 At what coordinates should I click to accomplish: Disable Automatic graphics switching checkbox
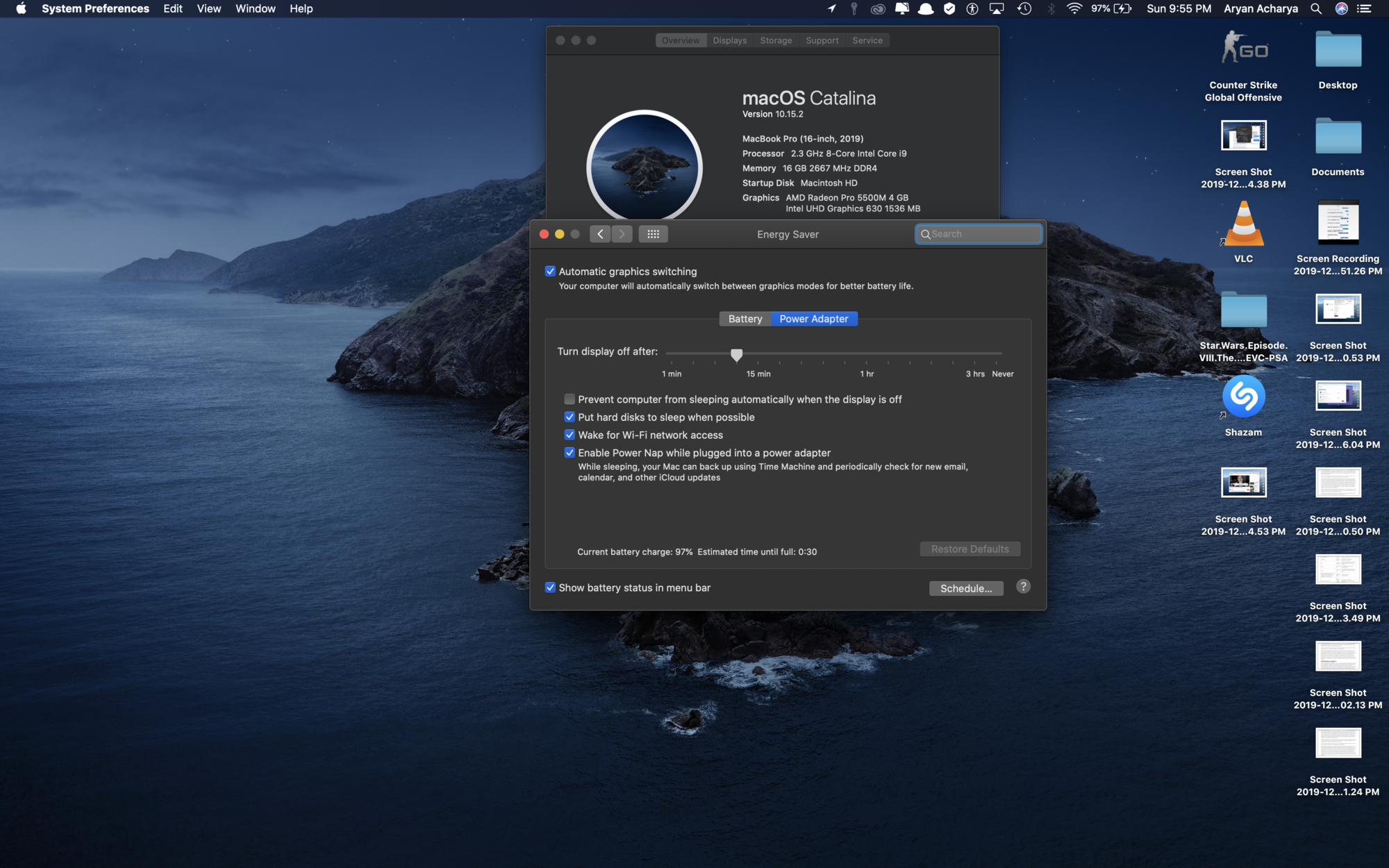[x=550, y=272]
